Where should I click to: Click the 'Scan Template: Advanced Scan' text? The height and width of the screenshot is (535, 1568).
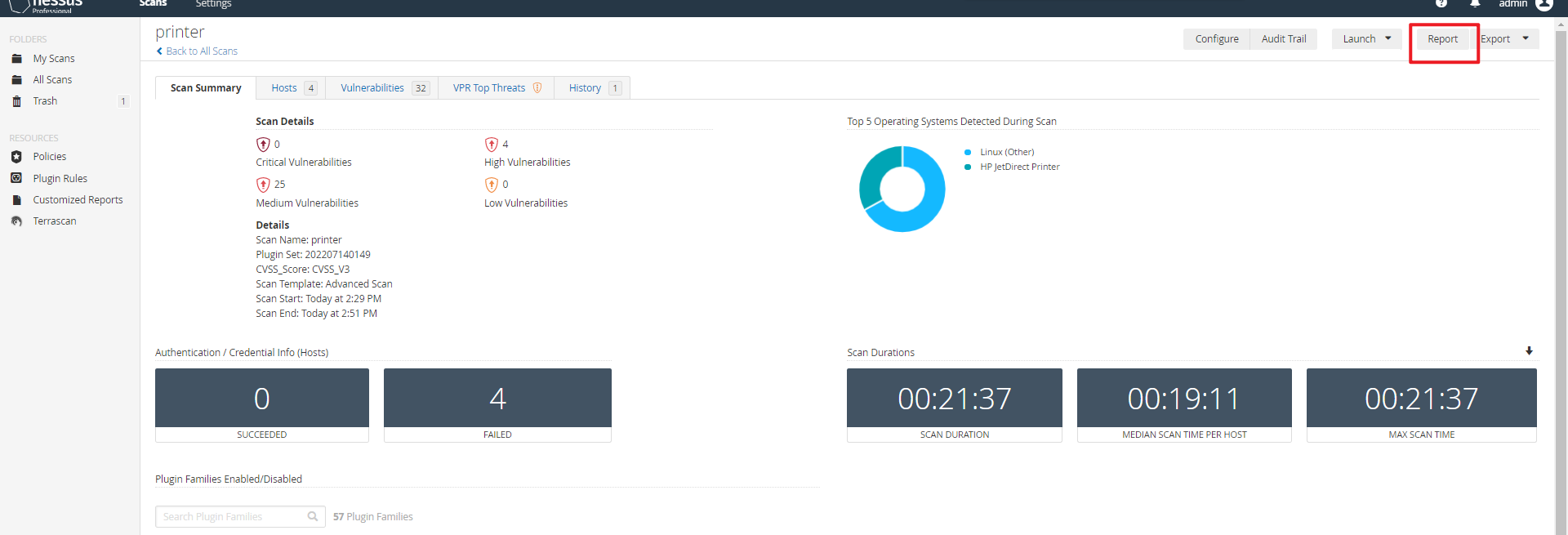(324, 284)
